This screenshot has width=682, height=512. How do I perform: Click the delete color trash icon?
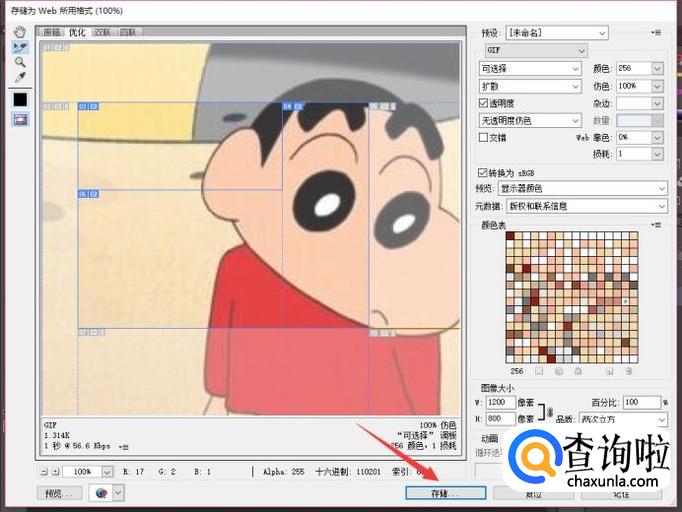pos(629,371)
